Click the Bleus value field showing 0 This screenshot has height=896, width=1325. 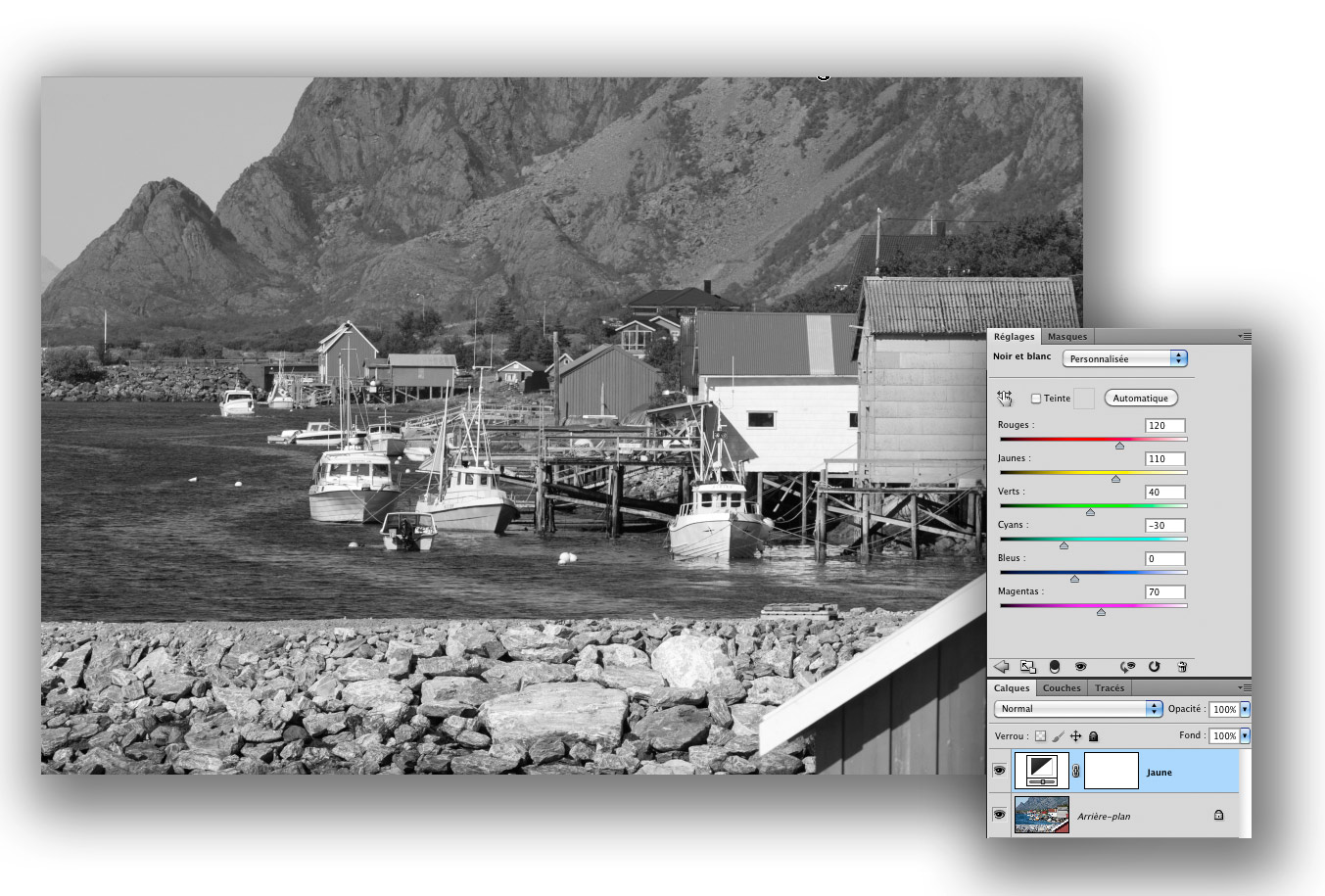tap(1165, 558)
